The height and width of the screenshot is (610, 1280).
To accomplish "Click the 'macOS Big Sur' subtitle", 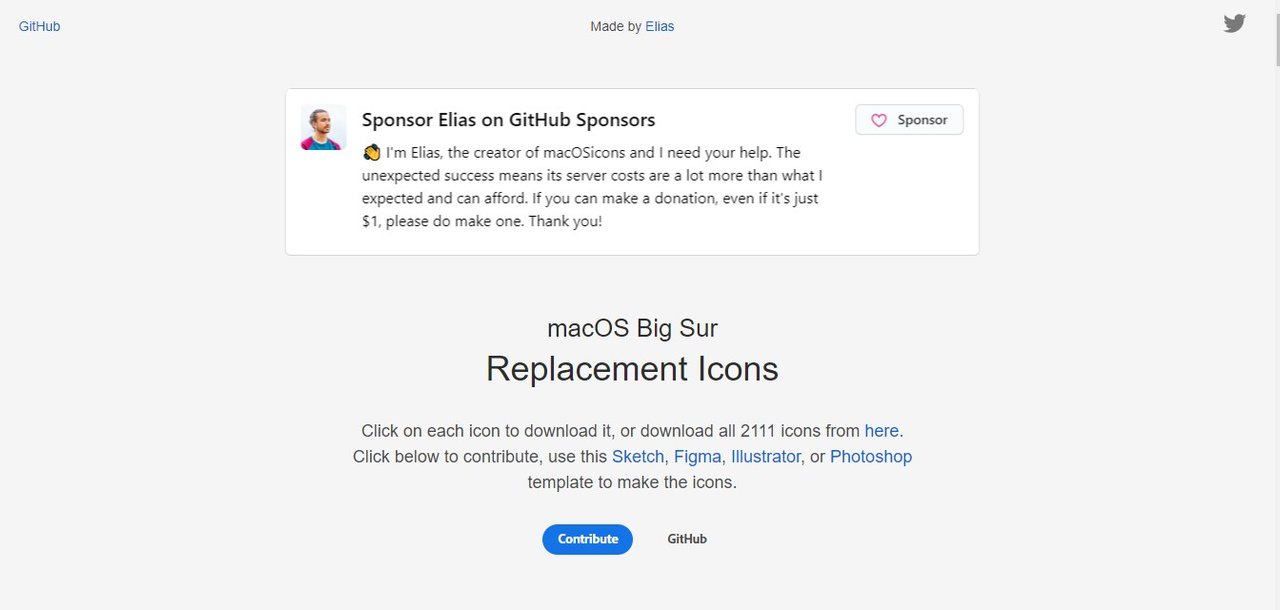I will pyautogui.click(x=632, y=328).
